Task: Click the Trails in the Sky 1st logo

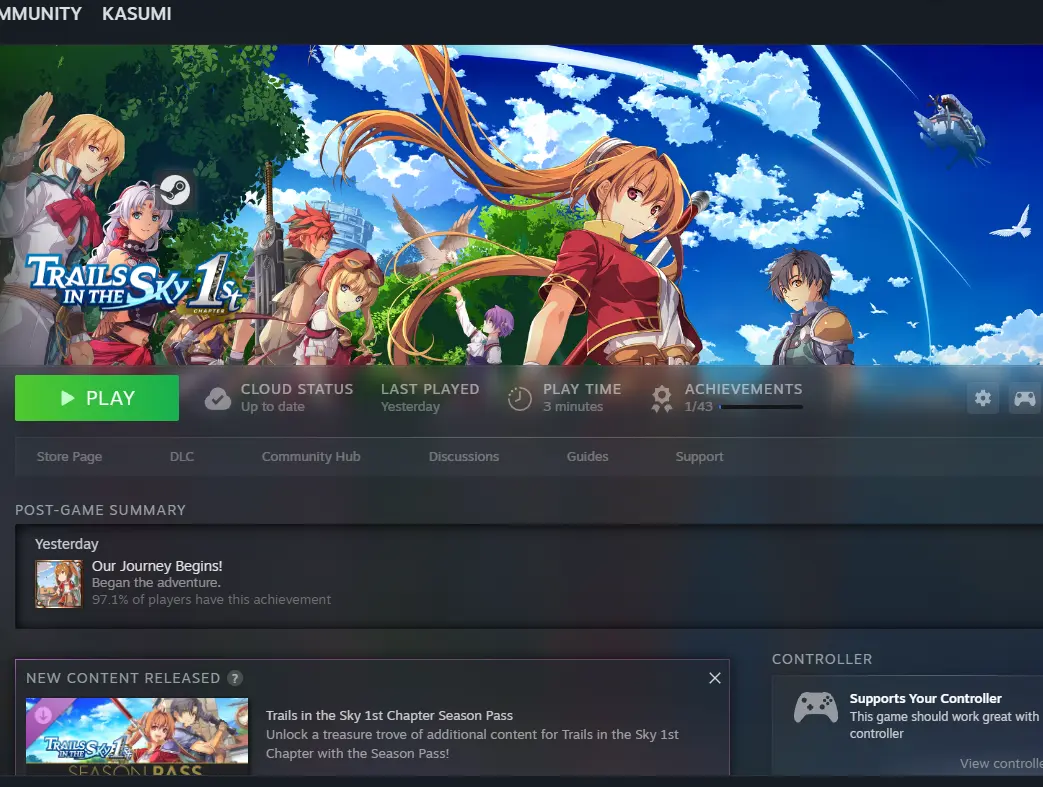Action: [136, 285]
